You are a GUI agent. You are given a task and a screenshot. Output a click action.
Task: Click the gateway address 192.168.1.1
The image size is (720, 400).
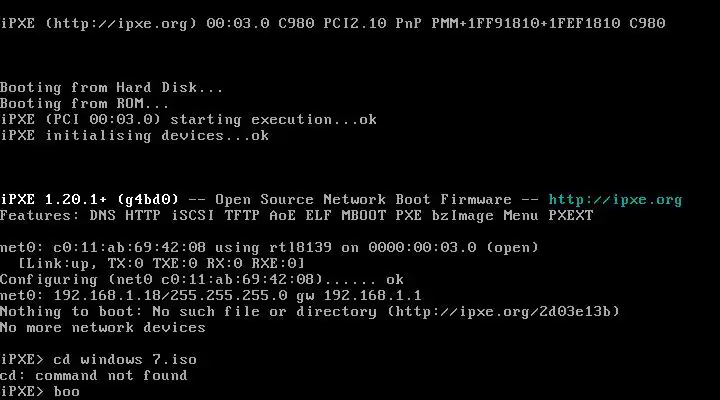point(372,296)
